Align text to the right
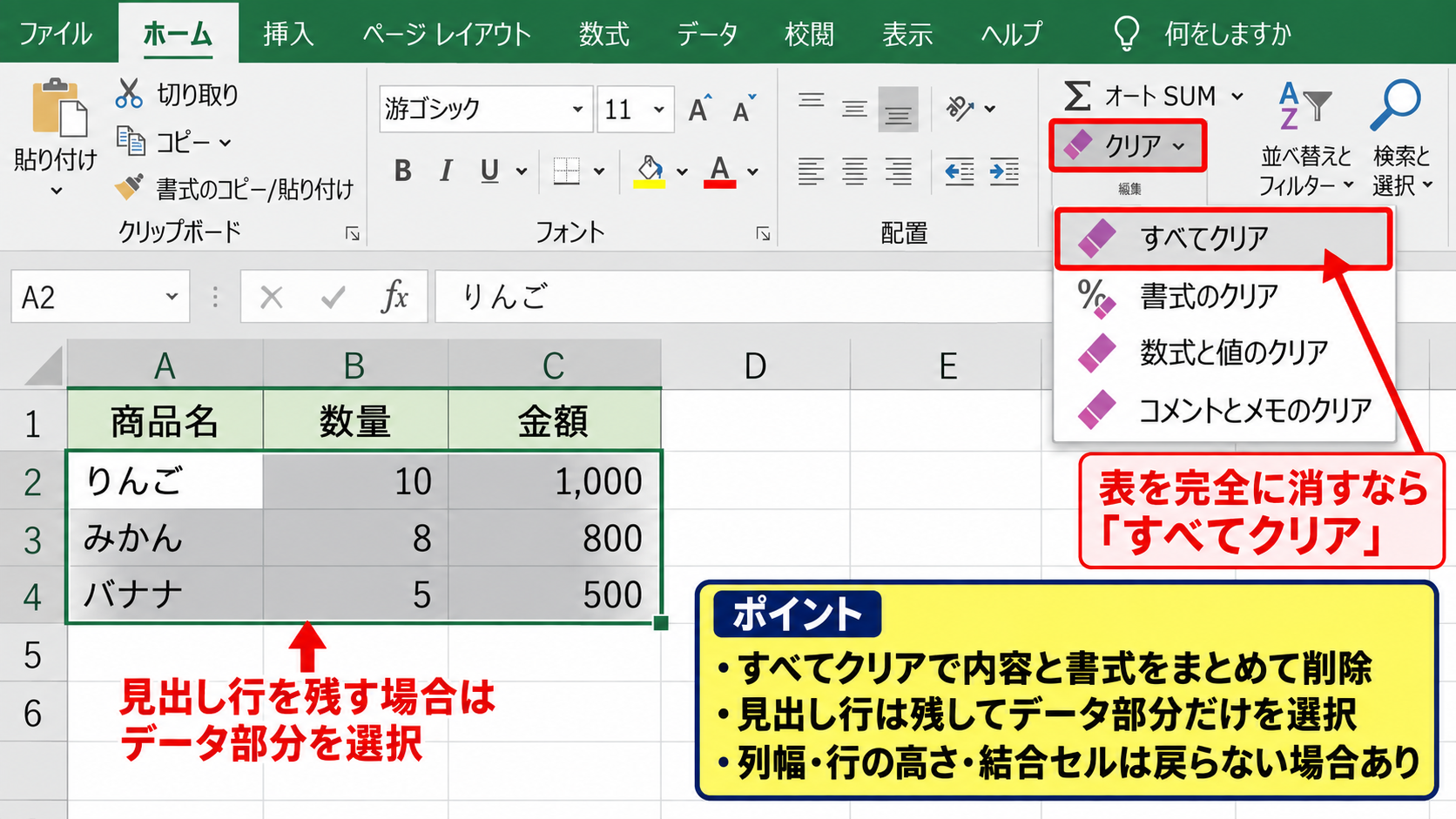The width and height of the screenshot is (1456, 819). 898,171
